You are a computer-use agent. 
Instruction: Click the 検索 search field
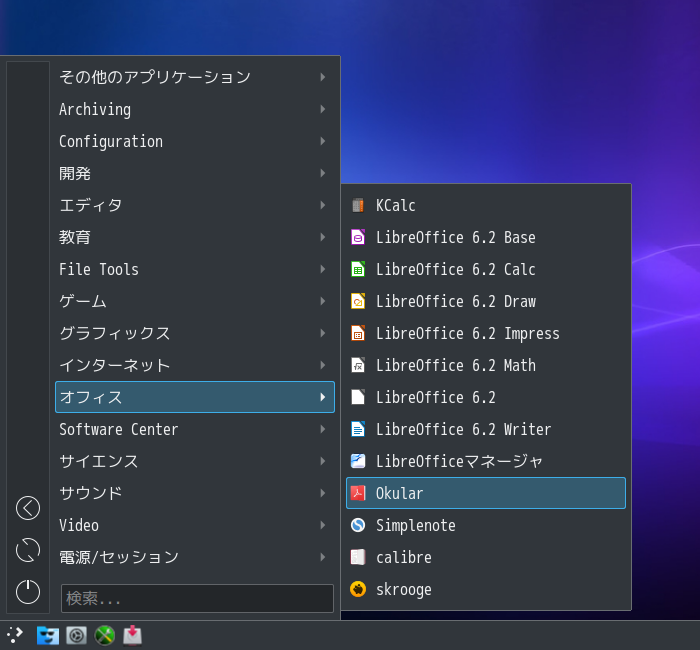point(197,598)
